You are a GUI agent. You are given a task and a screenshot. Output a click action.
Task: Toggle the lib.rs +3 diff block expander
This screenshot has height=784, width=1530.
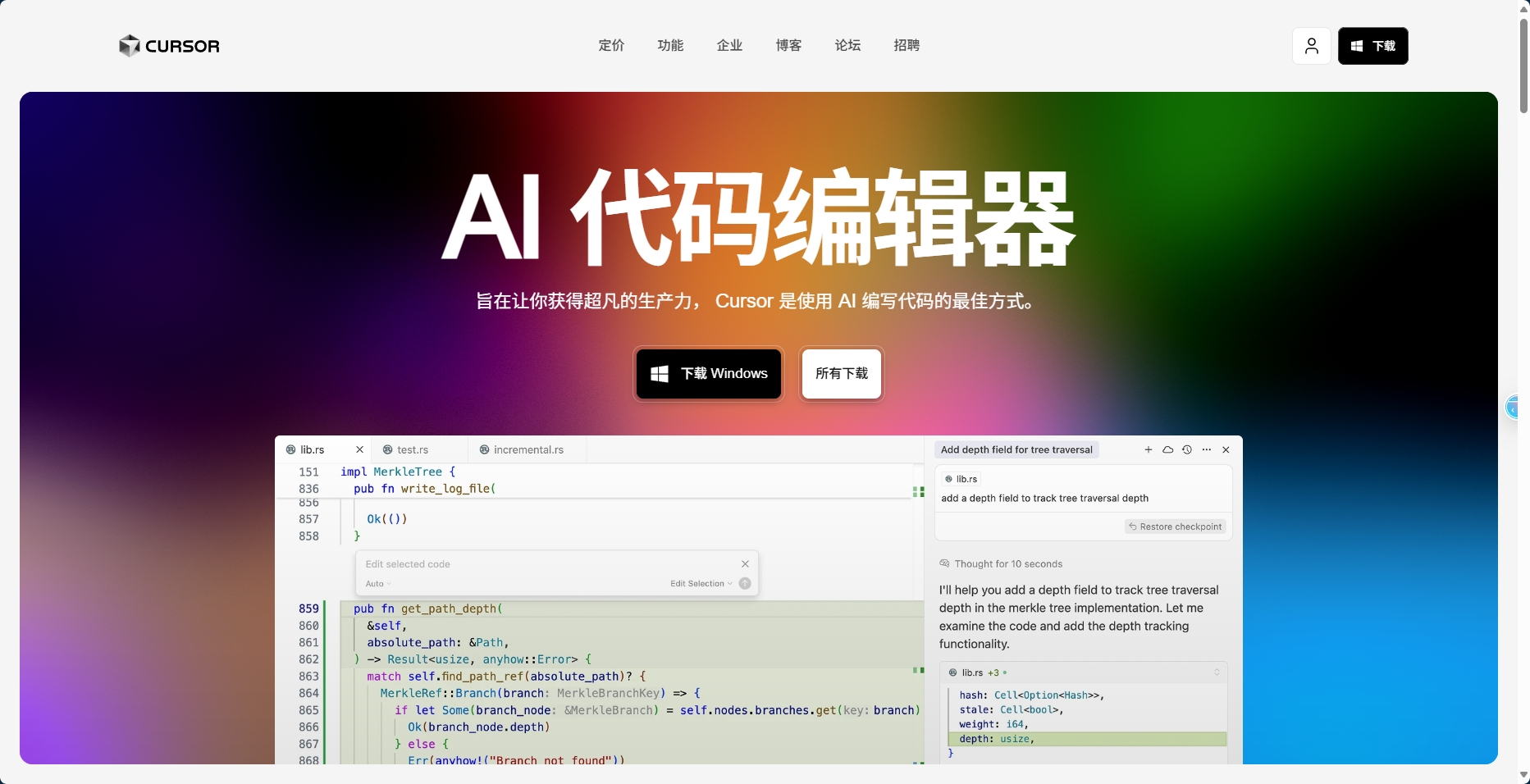(1217, 672)
